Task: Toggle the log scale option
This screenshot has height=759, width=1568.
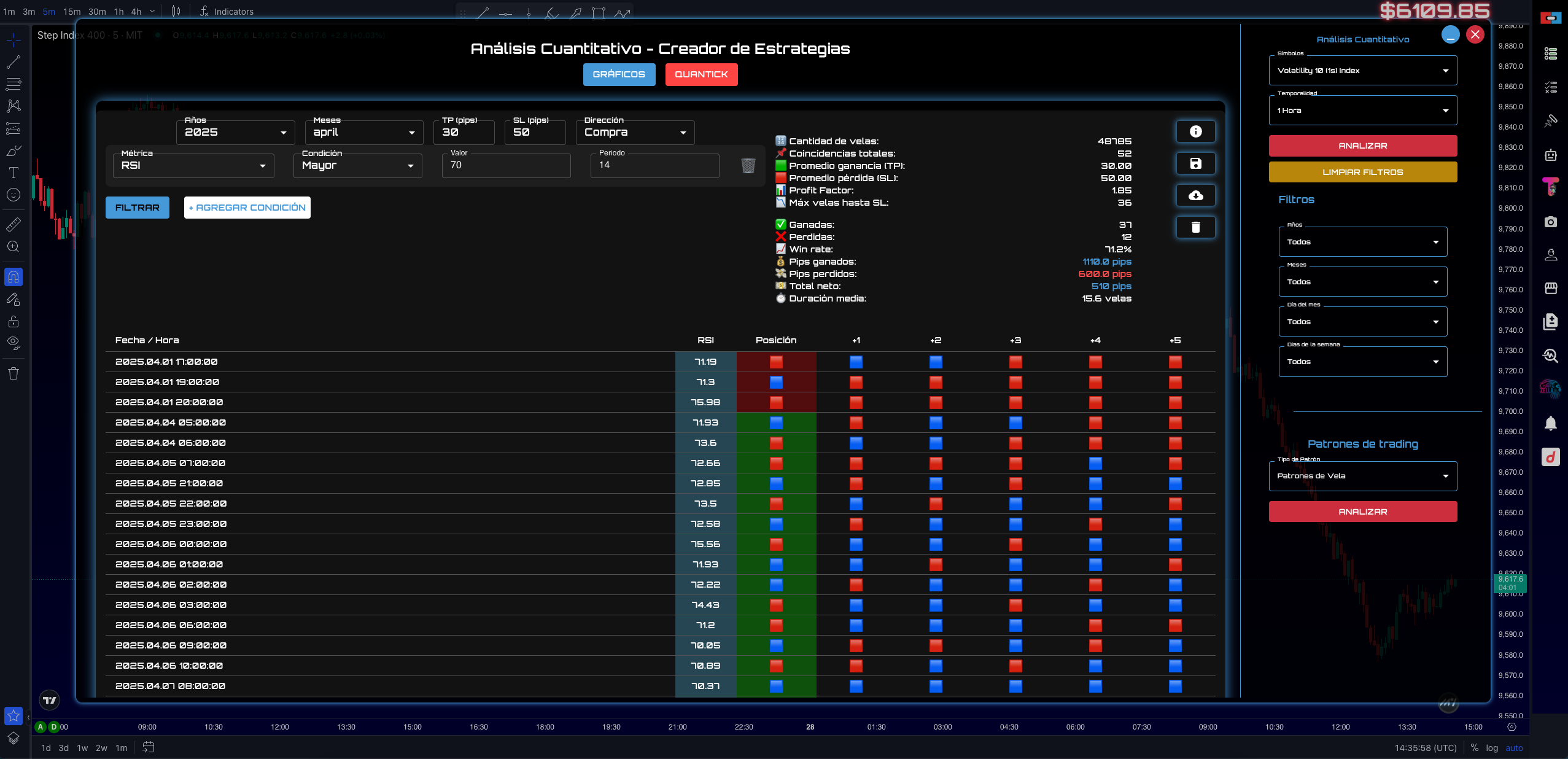Action: tap(1492, 748)
